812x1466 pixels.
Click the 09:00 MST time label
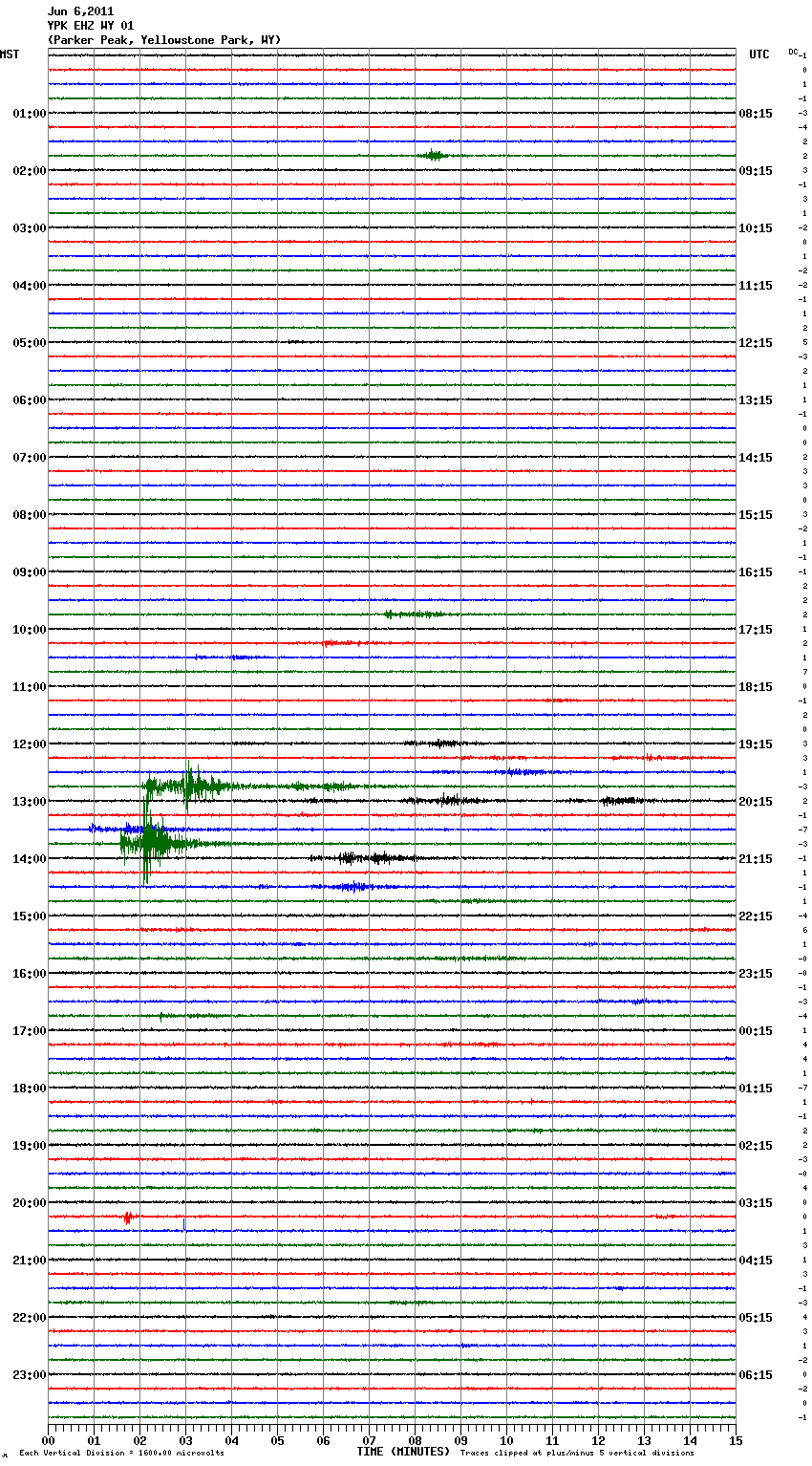click(29, 572)
